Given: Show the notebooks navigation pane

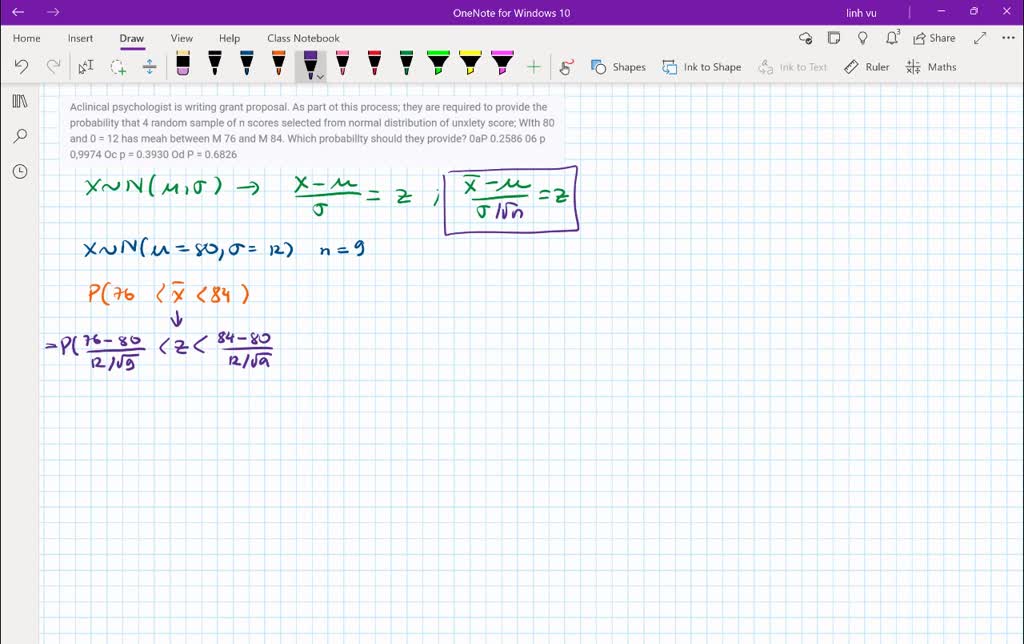Looking at the screenshot, I should click(20, 101).
